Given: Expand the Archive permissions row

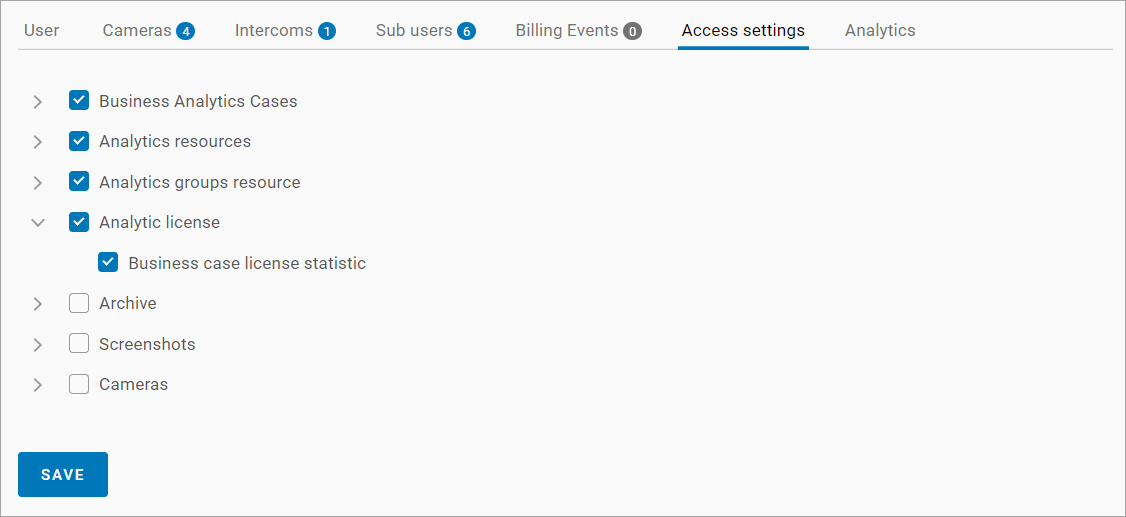Looking at the screenshot, I should point(38,304).
